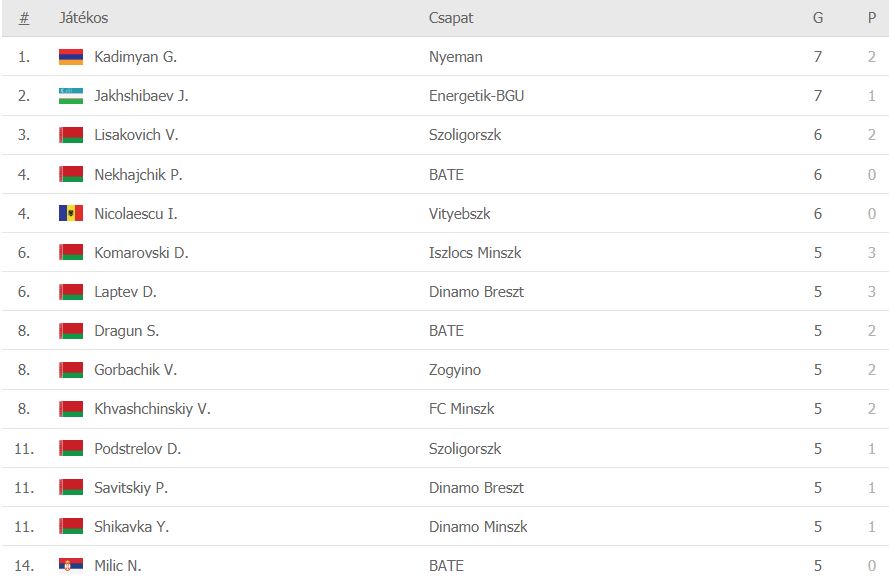Screen dimensions: 889x584
Task: Open player Khvashchinskiy V.
Action: 153,409
